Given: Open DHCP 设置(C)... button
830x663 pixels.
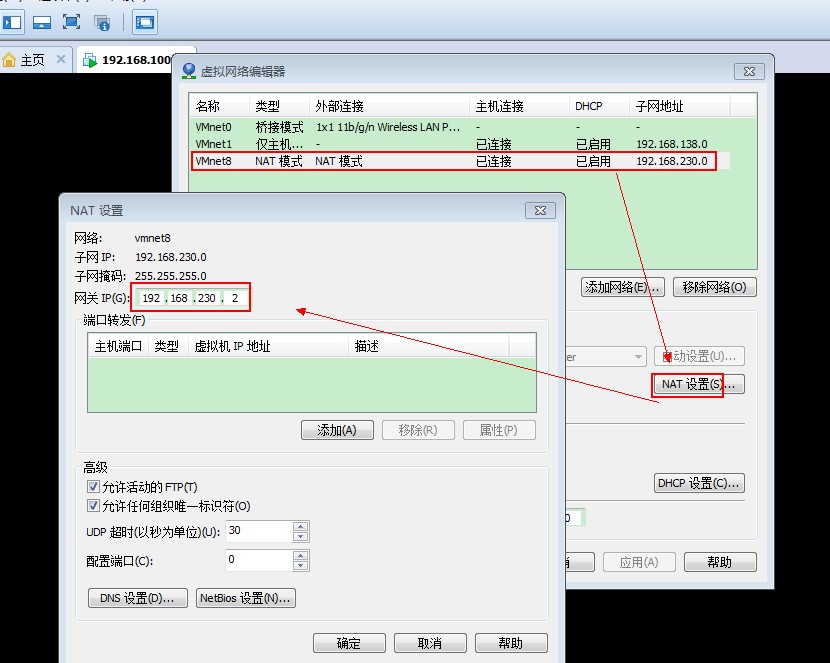Looking at the screenshot, I should tap(699, 483).
